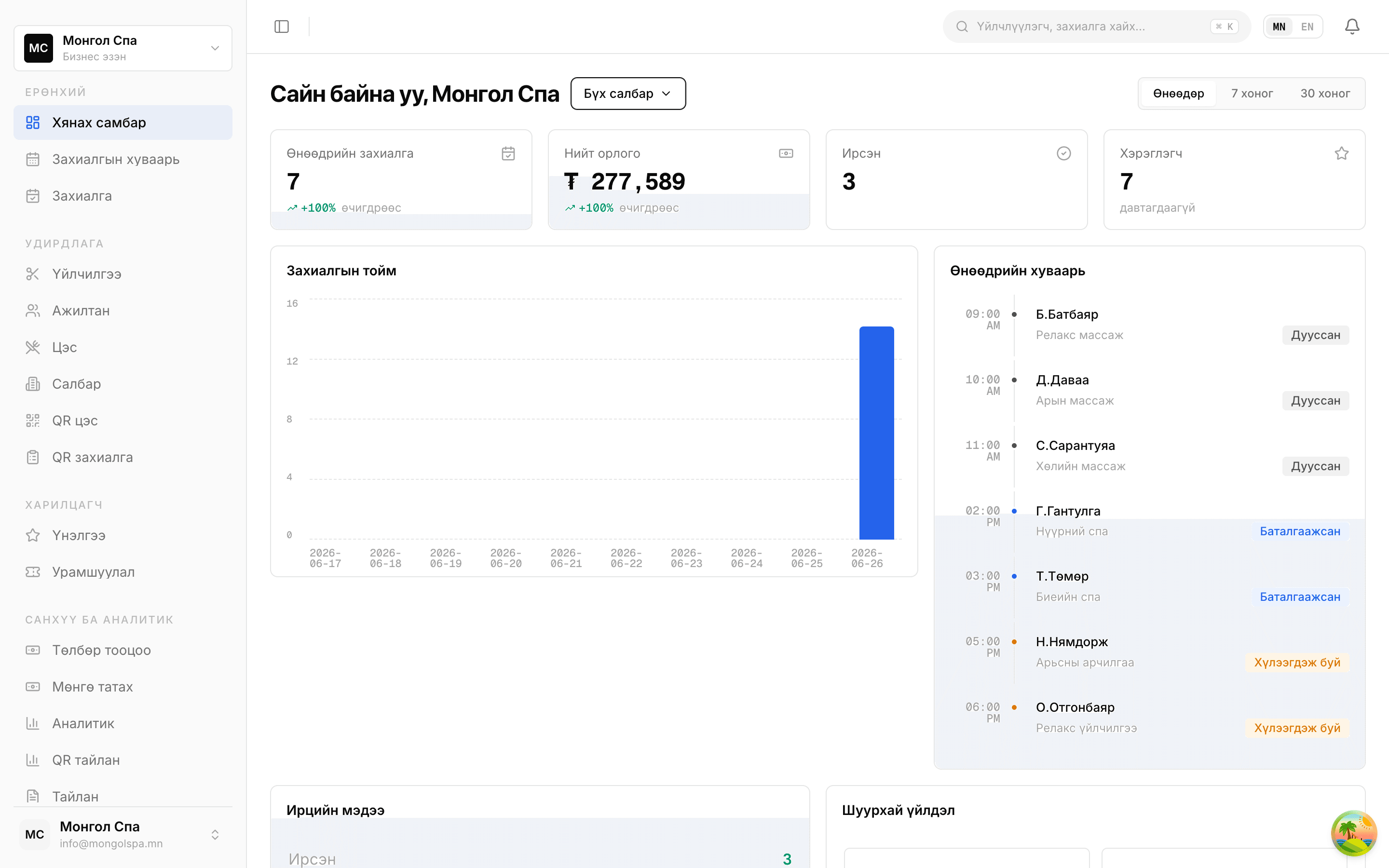The width and height of the screenshot is (1389, 868).
Task: Click the QR захиалга clipboard icon
Action: click(x=33, y=458)
